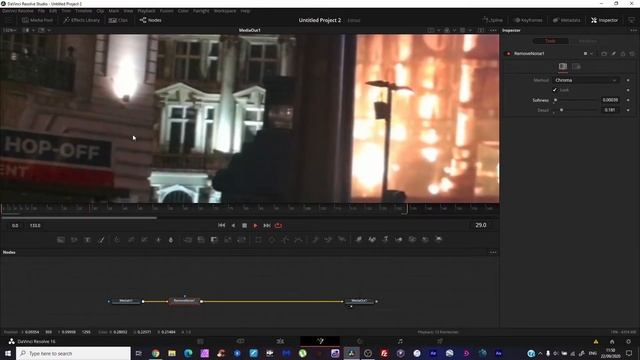Open Nodes panel ellipsis options menu
The width and height of the screenshot is (640, 360).
click(493, 252)
